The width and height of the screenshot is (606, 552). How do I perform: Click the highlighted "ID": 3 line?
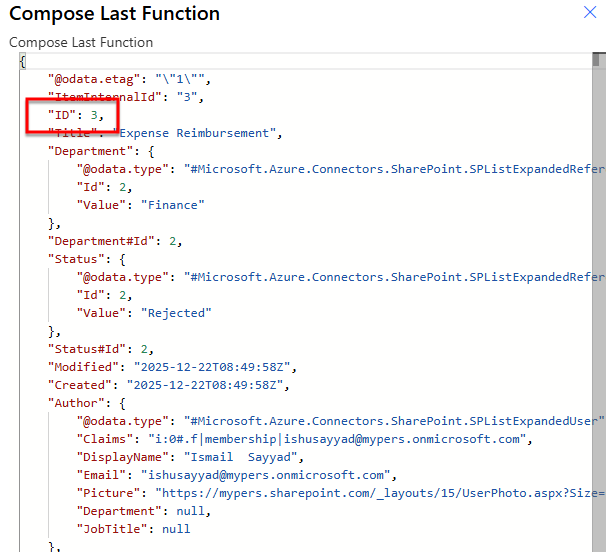(x=76, y=115)
